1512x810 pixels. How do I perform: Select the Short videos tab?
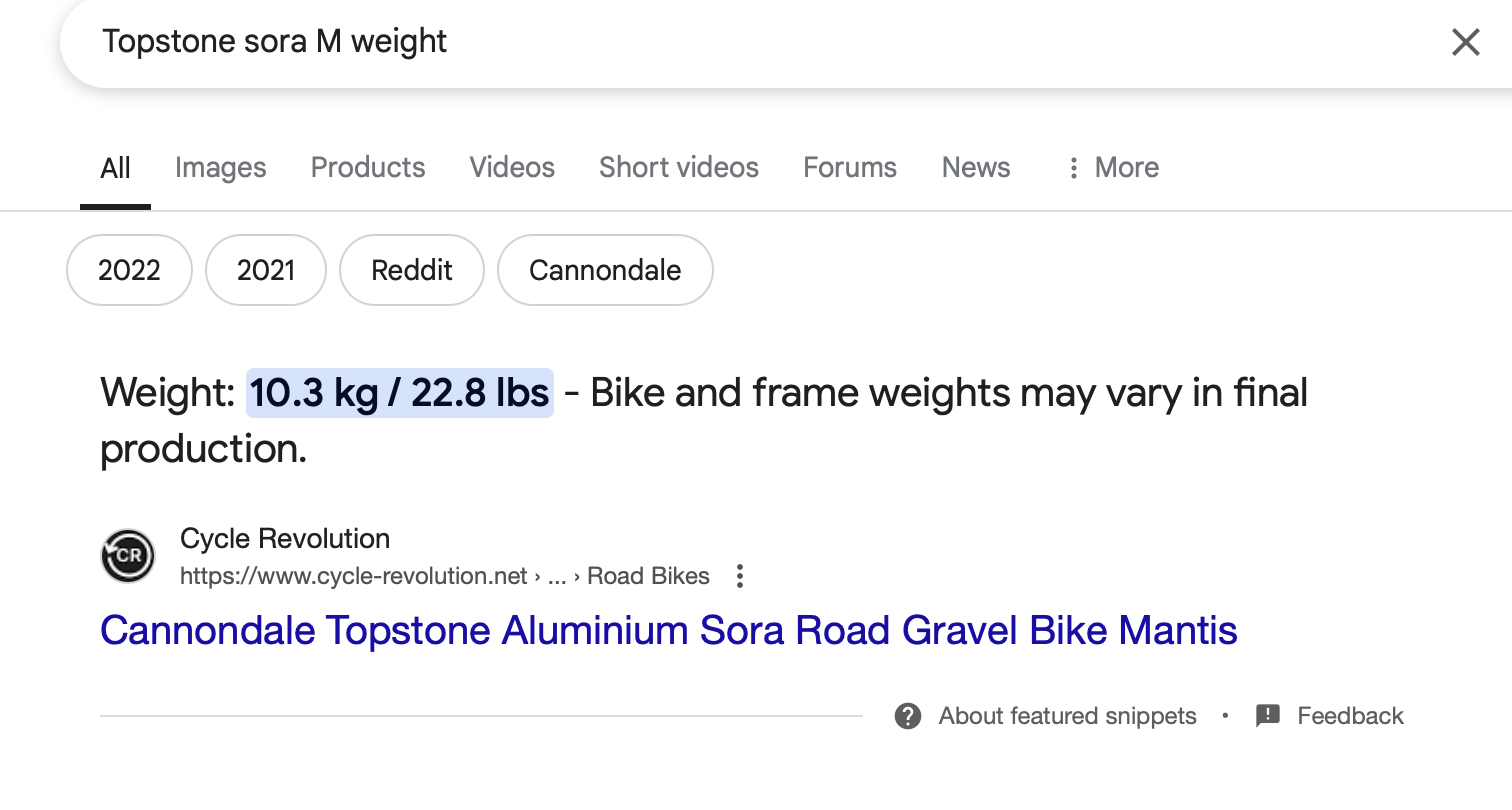(679, 168)
